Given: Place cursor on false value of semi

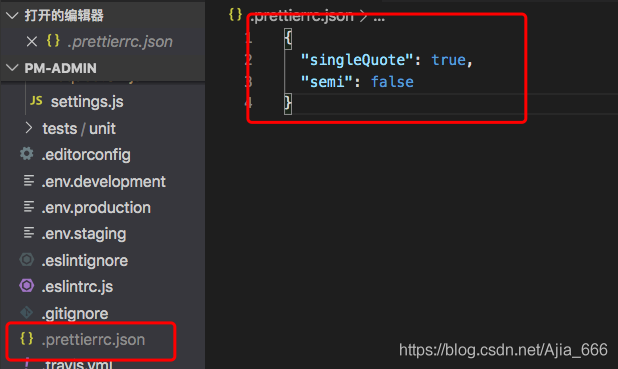Looking at the screenshot, I should click(x=392, y=82).
